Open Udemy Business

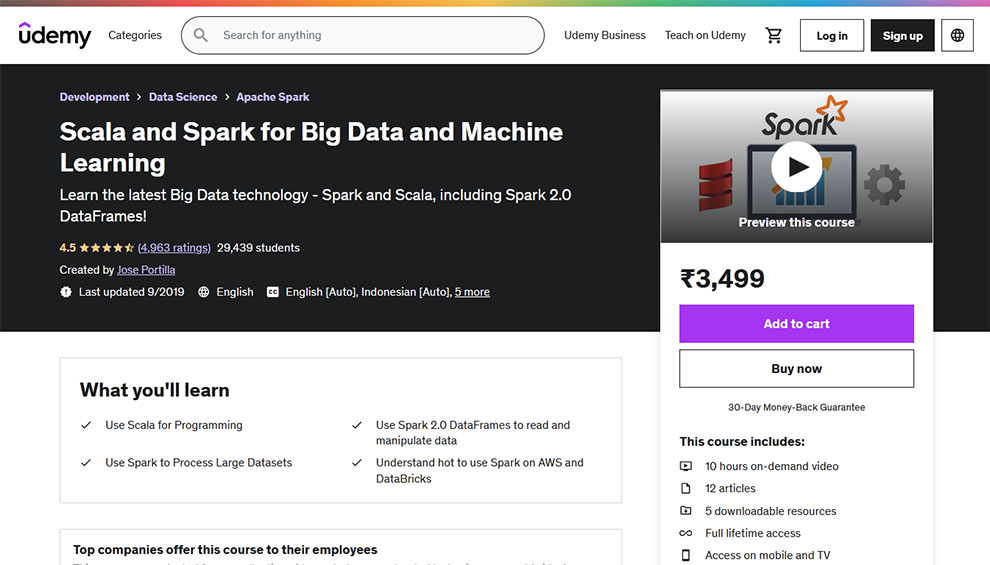point(605,35)
